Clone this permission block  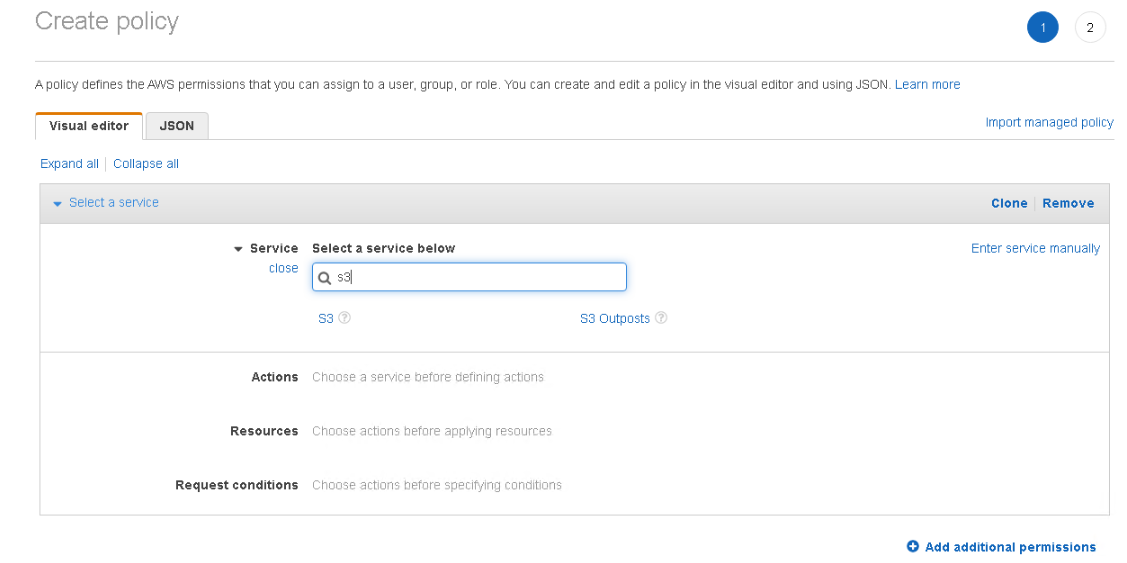[1009, 203]
